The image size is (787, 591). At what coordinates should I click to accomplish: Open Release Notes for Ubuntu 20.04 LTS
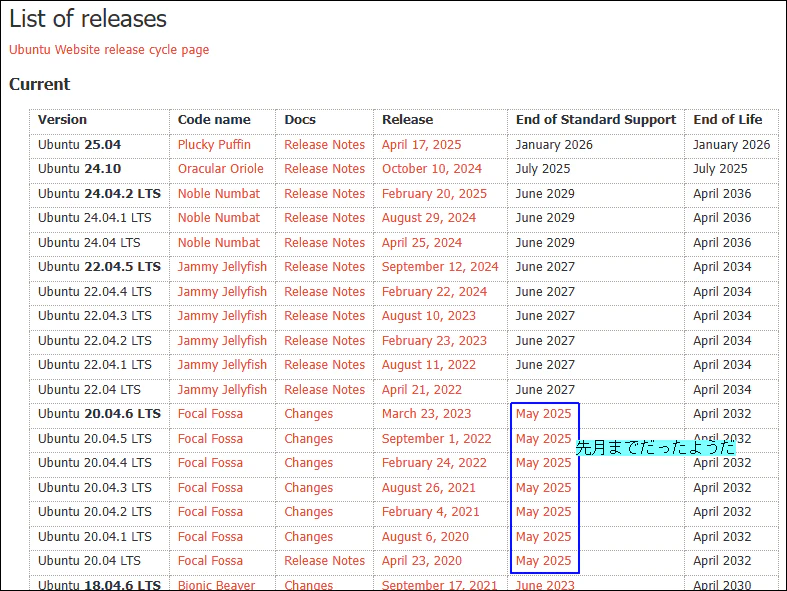[x=324, y=561]
